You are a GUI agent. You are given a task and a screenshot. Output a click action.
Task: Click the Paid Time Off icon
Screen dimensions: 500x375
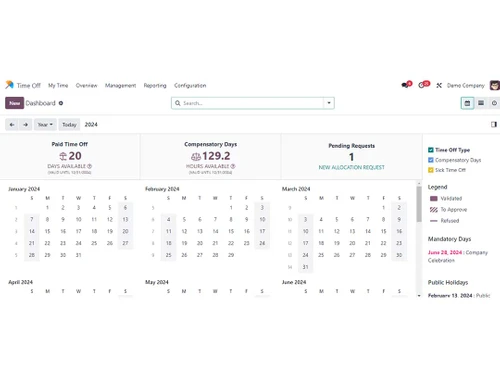pos(63,156)
